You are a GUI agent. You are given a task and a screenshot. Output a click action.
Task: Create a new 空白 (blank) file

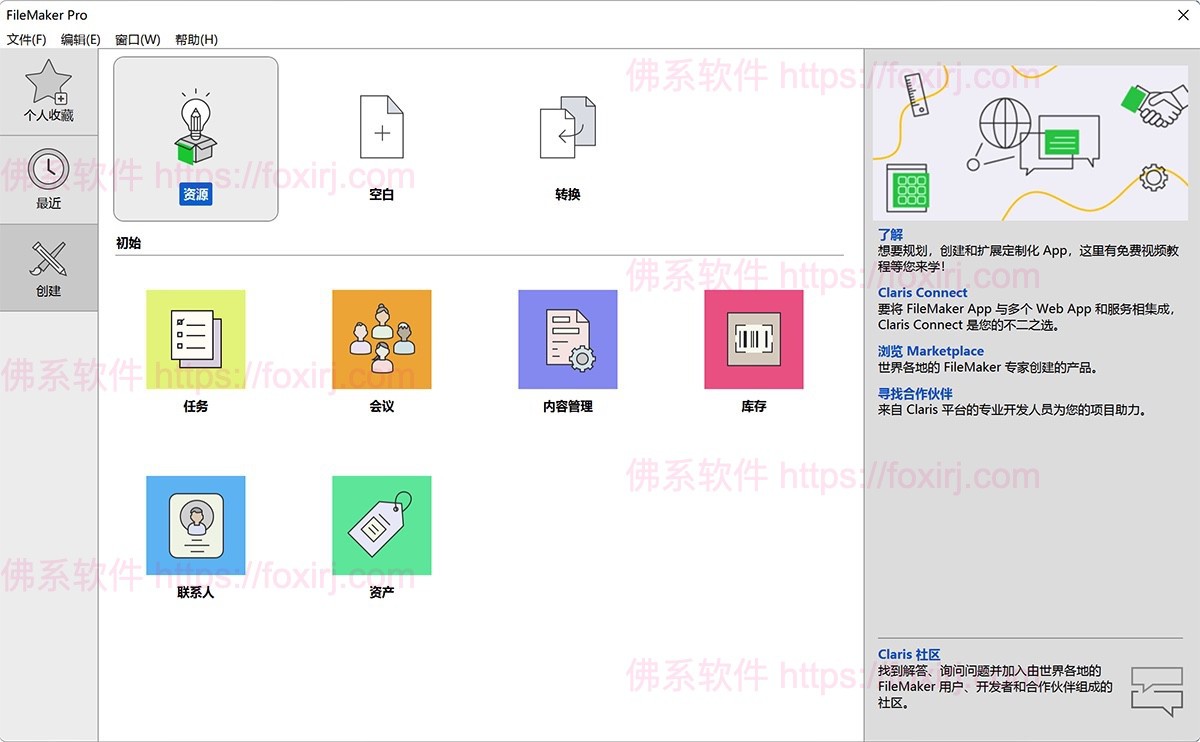[x=381, y=140]
